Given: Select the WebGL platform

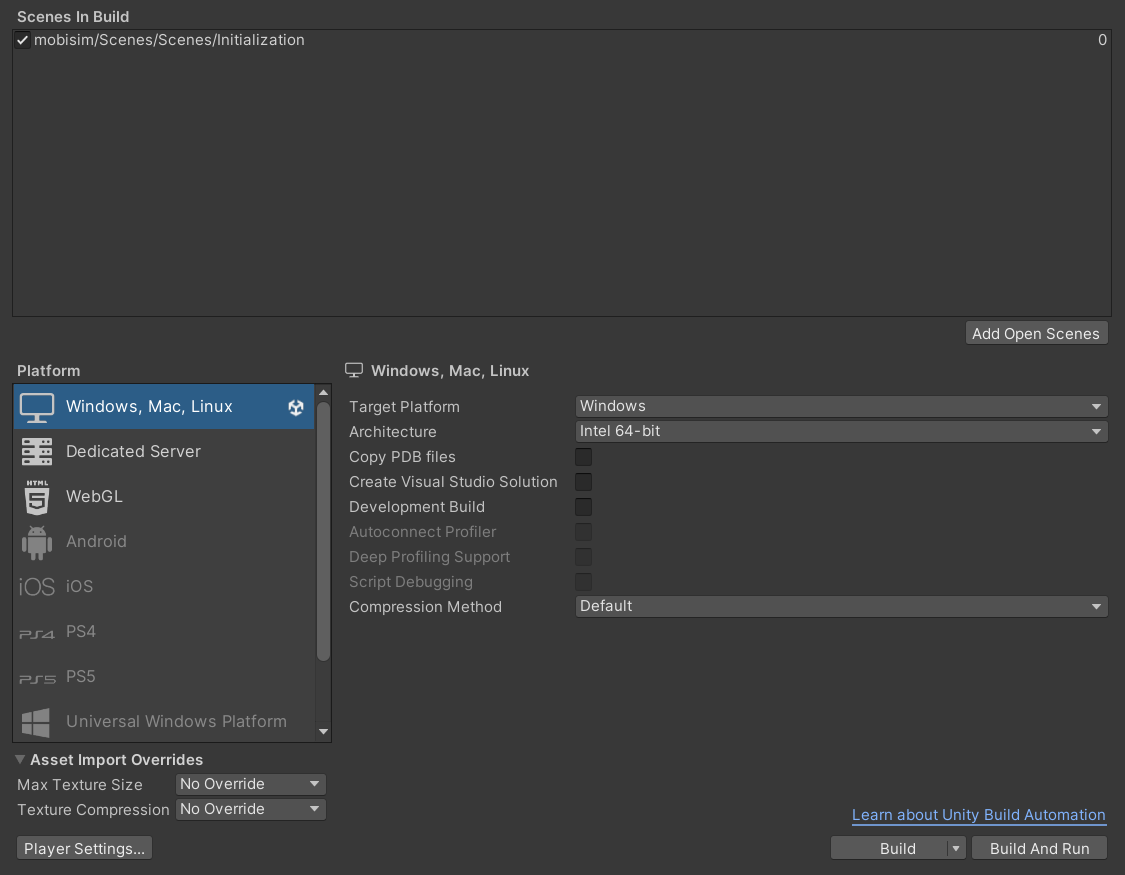Looking at the screenshot, I should (x=164, y=497).
